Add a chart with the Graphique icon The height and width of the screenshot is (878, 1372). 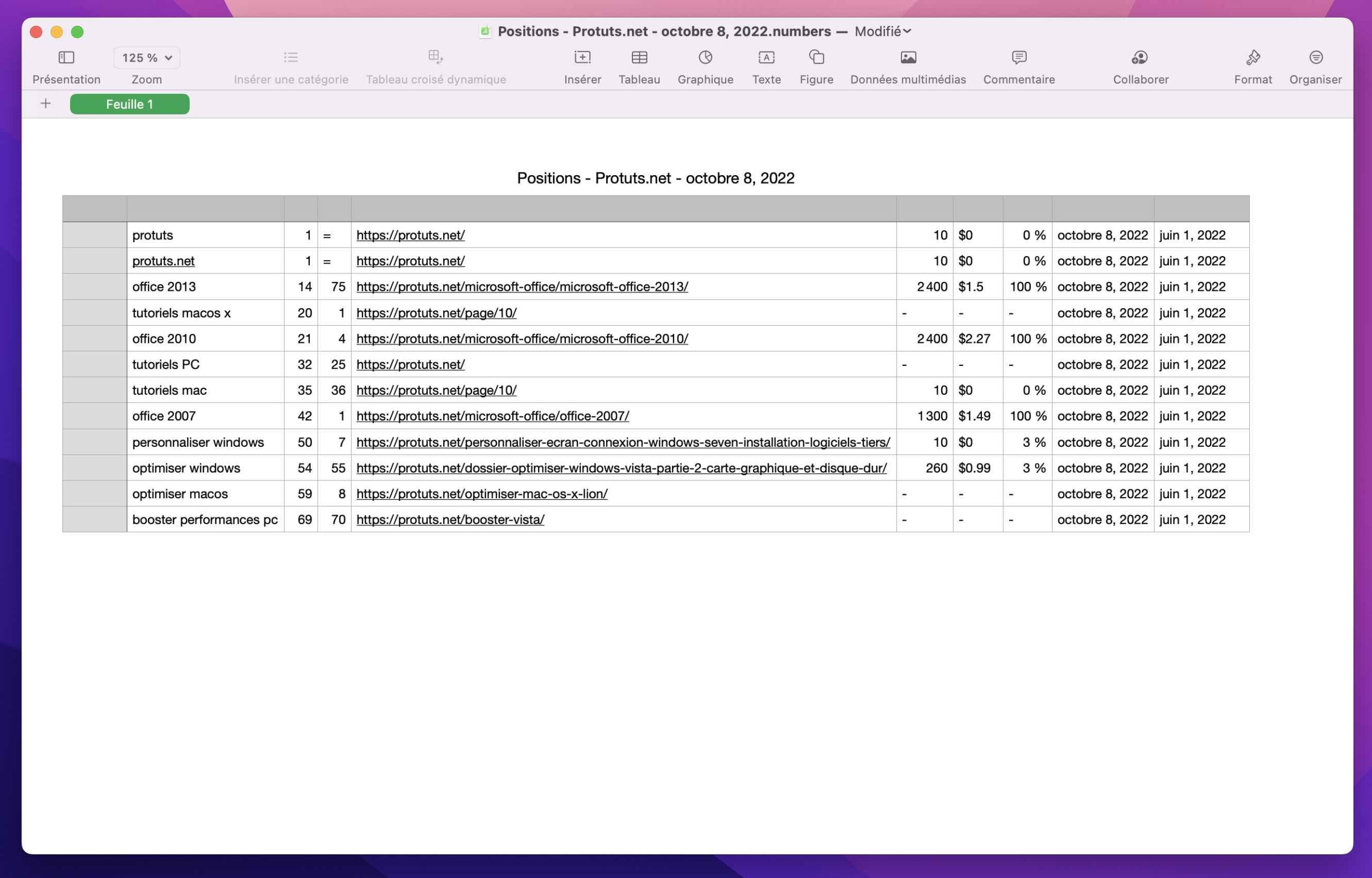(705, 57)
